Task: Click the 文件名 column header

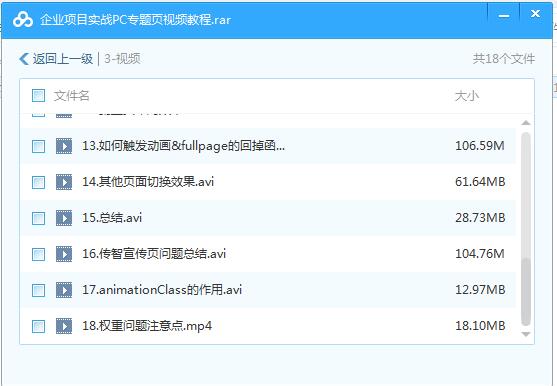Action: click(71, 96)
